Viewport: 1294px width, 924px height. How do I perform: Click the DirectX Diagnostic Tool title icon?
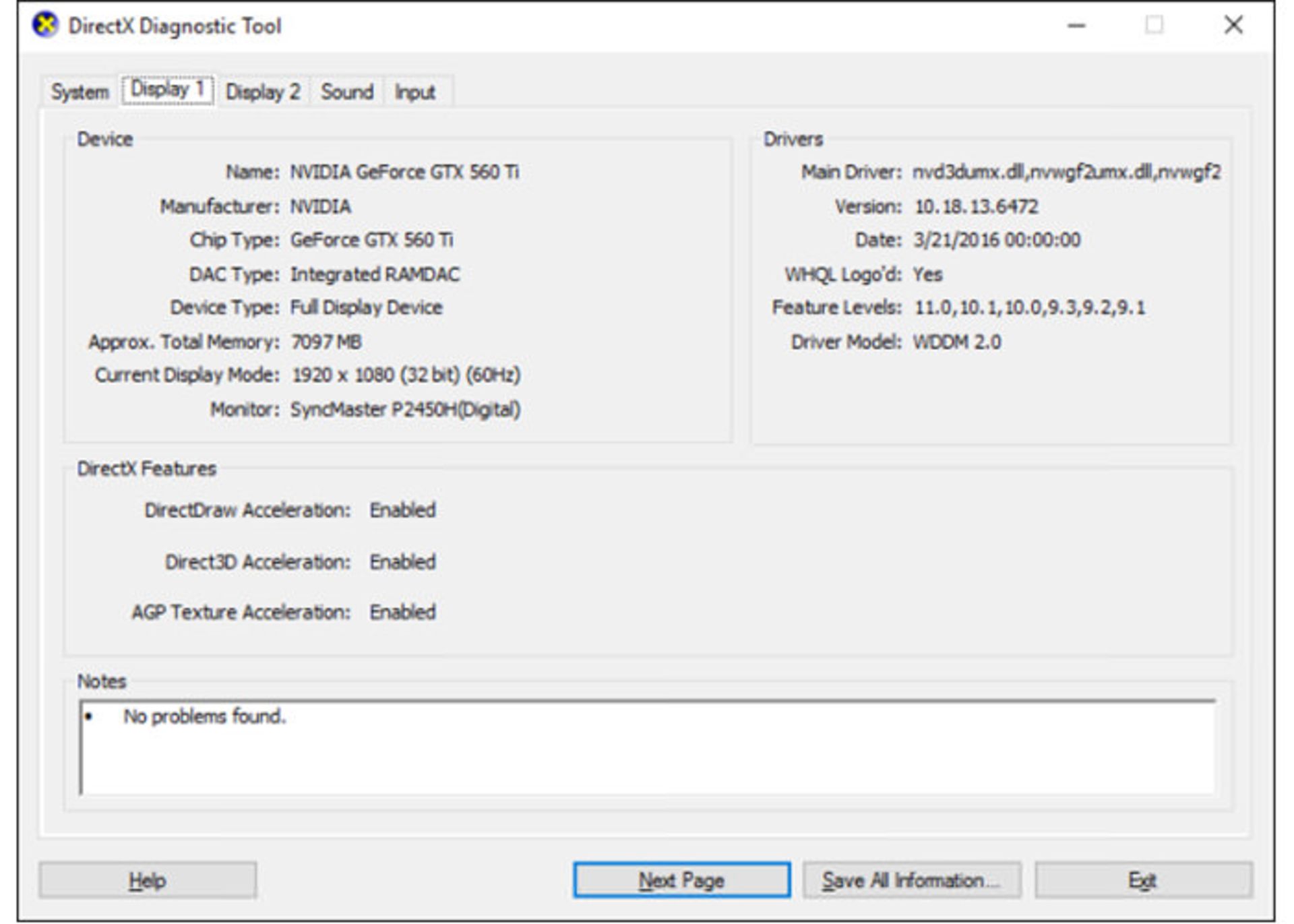[45, 26]
